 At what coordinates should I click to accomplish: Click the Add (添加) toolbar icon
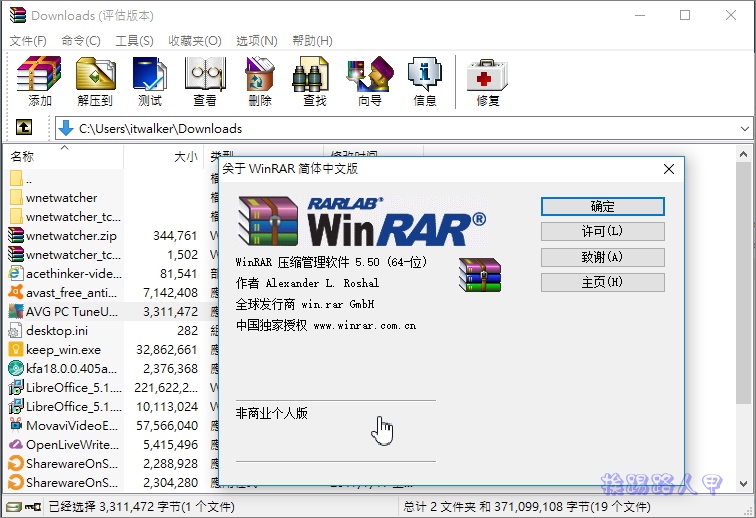tap(39, 74)
